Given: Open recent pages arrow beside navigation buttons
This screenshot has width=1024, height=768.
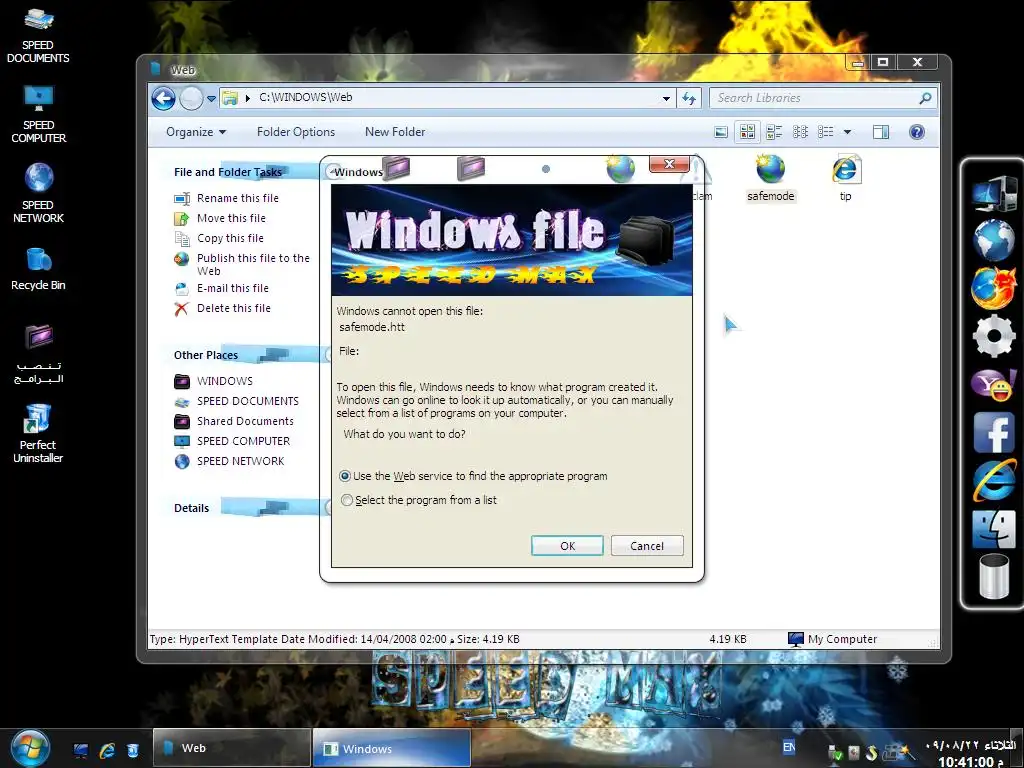Looking at the screenshot, I should pyautogui.click(x=211, y=99).
